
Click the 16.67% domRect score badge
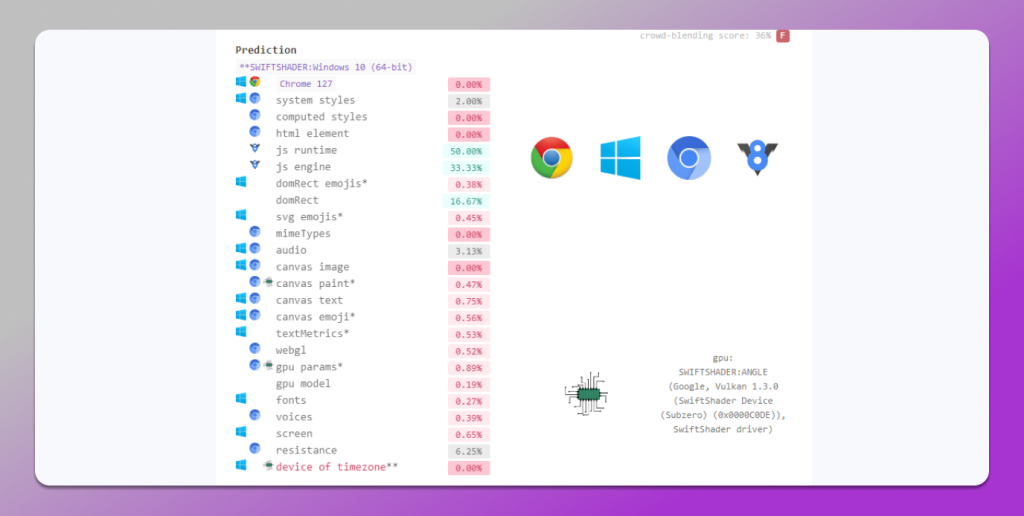(466, 201)
